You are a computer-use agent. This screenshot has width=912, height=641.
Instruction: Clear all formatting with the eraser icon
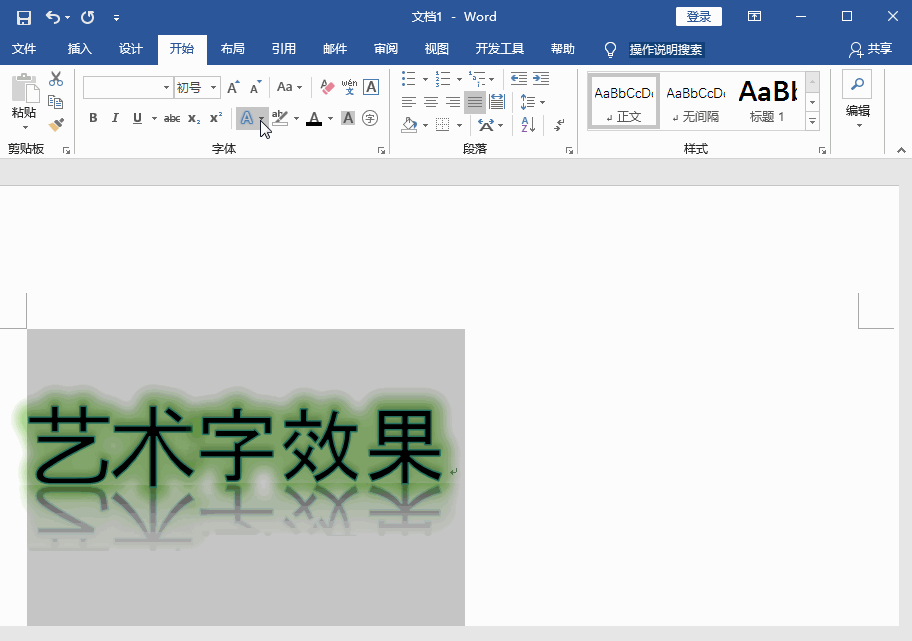click(x=326, y=88)
